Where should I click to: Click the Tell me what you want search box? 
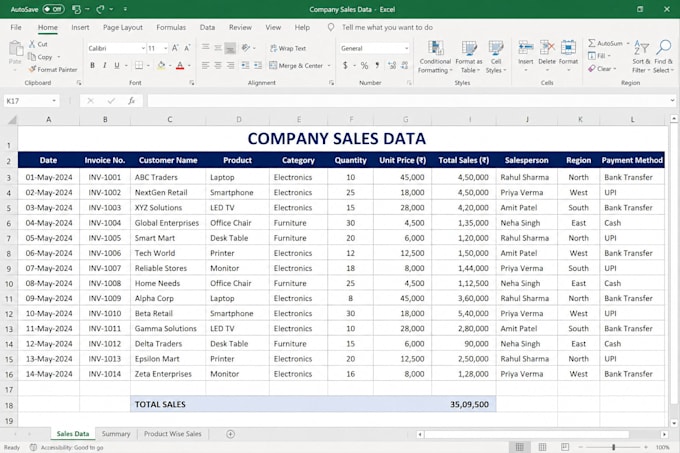(x=387, y=27)
